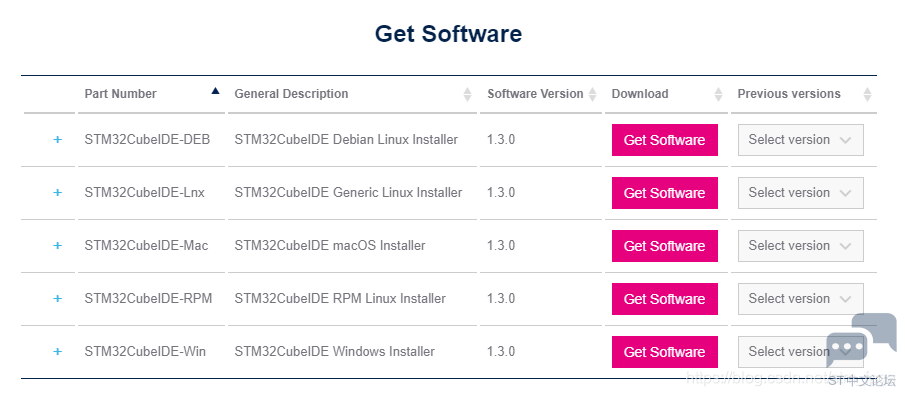905x396 pixels.
Task: Expand the STM32CubeIDE-Mac row plus icon
Action: point(57,246)
